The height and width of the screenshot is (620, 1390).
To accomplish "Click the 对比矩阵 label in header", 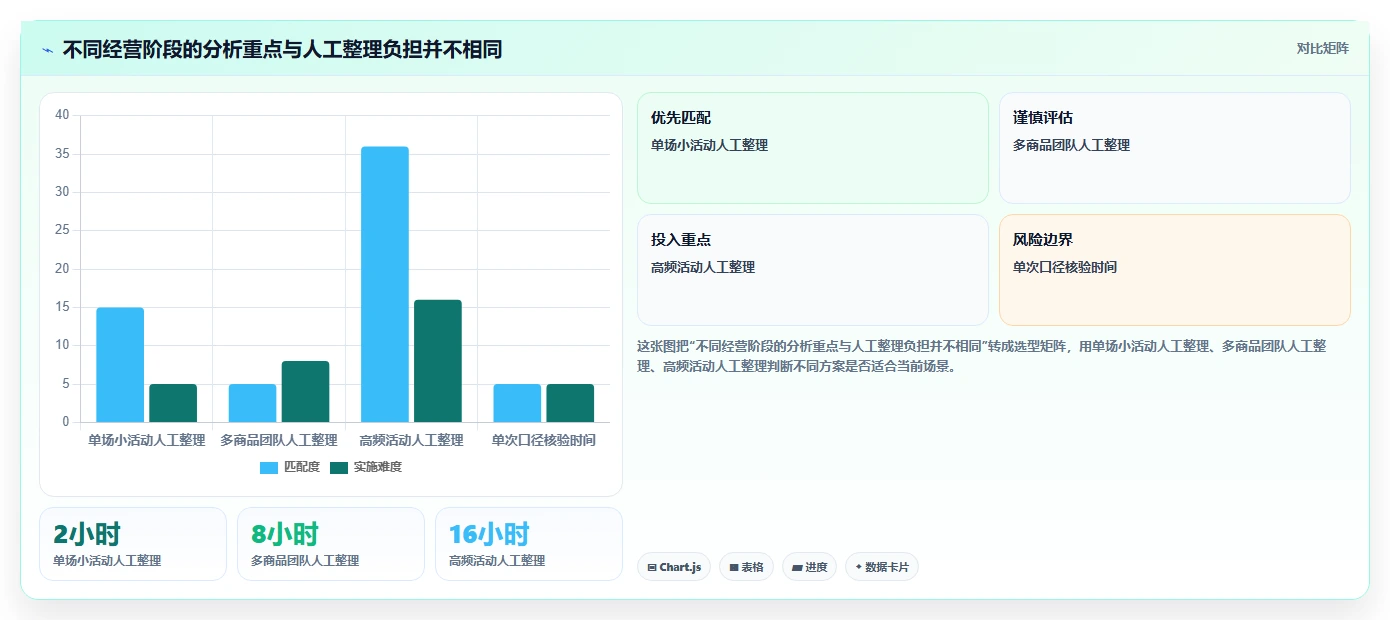I will [x=1322, y=48].
